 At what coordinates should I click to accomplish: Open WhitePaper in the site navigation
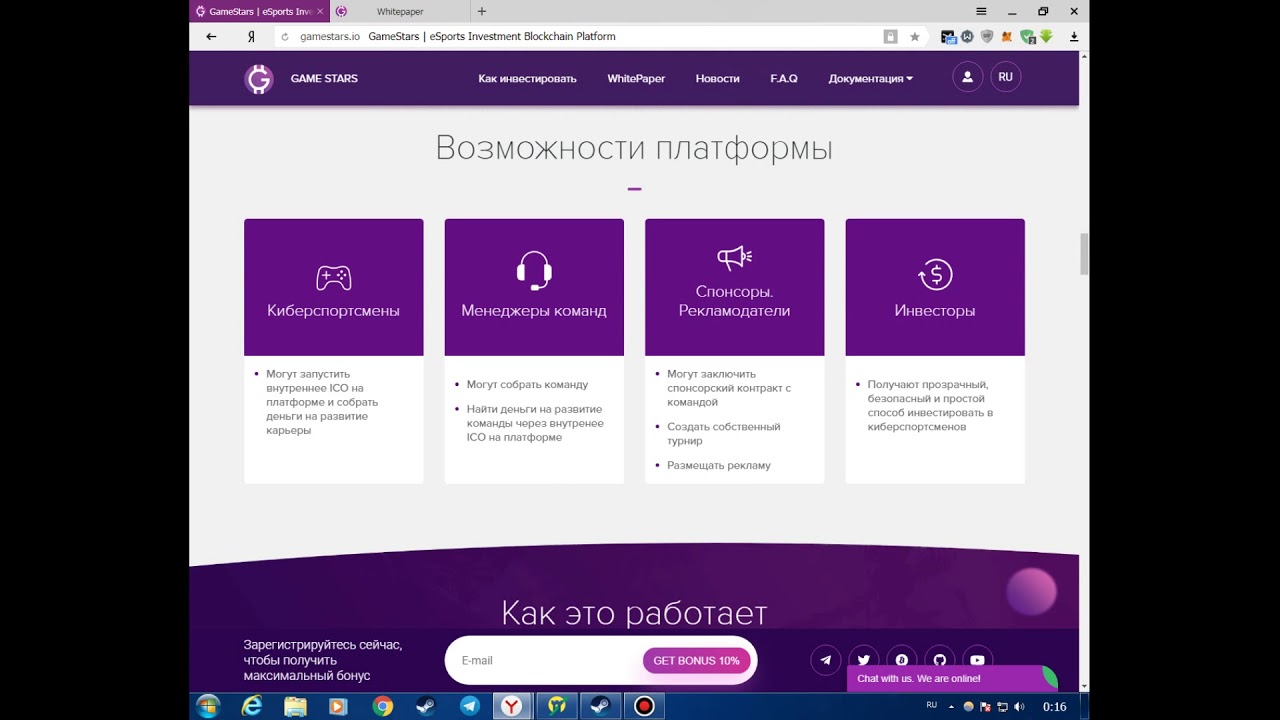[636, 79]
